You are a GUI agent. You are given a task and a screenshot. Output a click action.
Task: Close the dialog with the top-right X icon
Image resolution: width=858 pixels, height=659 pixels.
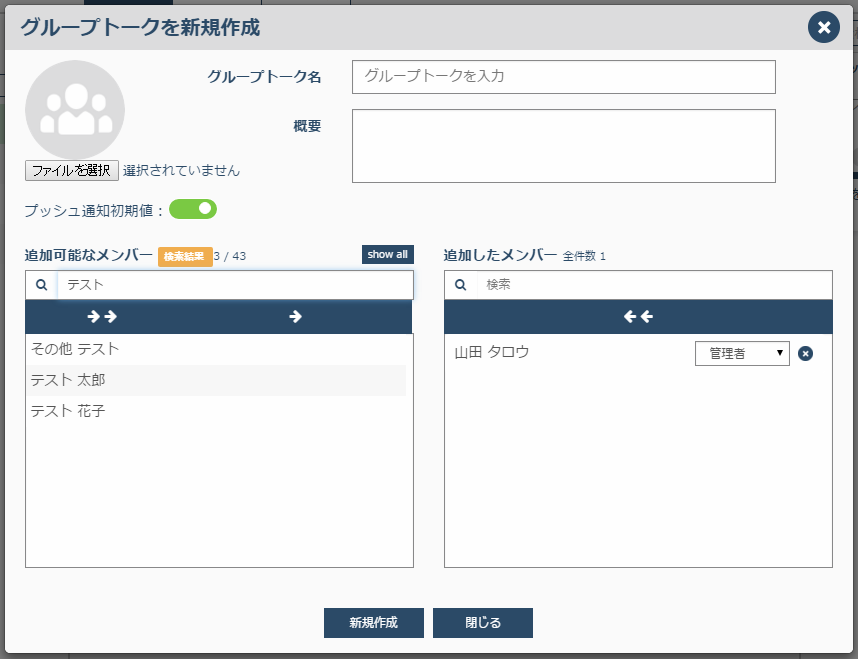[x=824, y=27]
